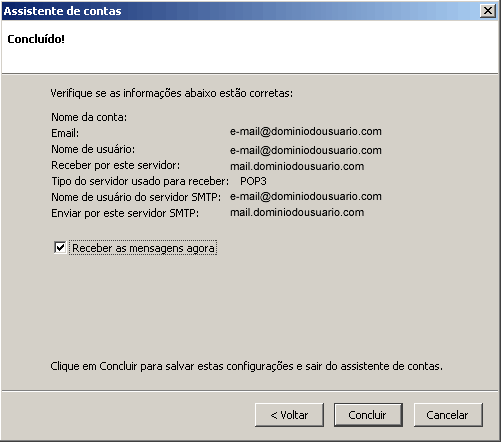The width and height of the screenshot is (501, 442).
Task: Click Concluir to save the account
Action: click(x=368, y=415)
